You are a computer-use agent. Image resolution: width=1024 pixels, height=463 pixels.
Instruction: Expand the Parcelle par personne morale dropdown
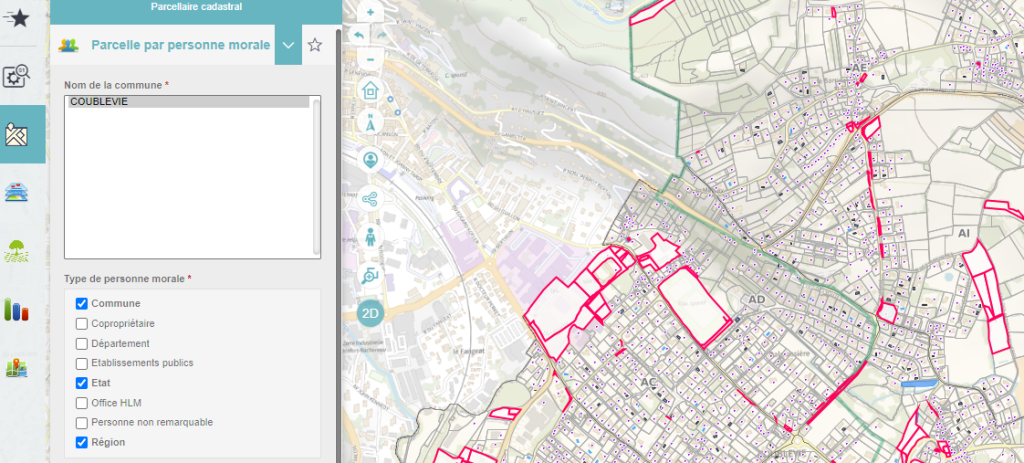coord(288,45)
